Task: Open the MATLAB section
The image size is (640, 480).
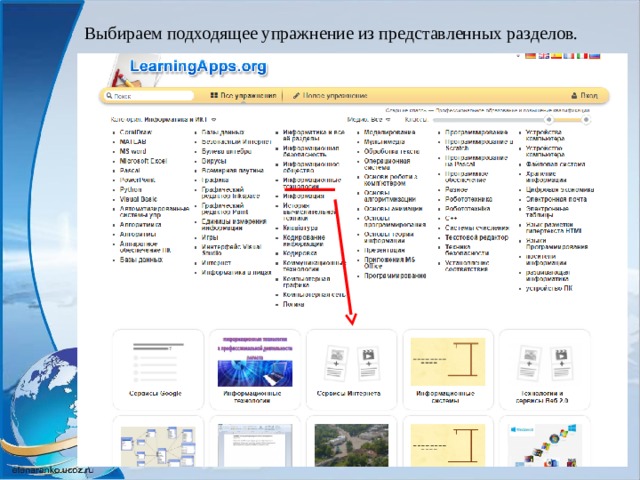Action: click(133, 142)
